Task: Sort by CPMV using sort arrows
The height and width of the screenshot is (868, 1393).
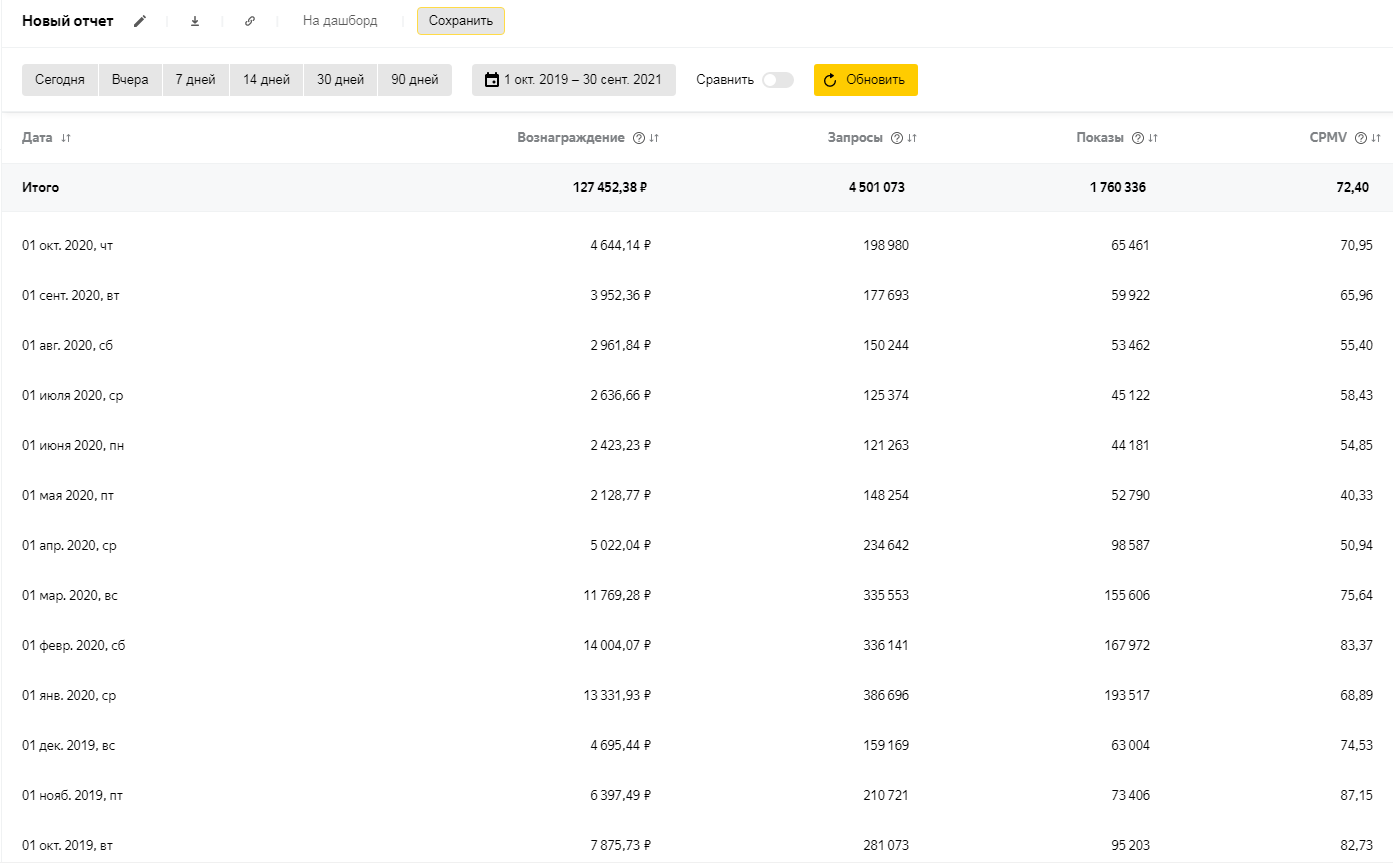Action: coord(1376,138)
